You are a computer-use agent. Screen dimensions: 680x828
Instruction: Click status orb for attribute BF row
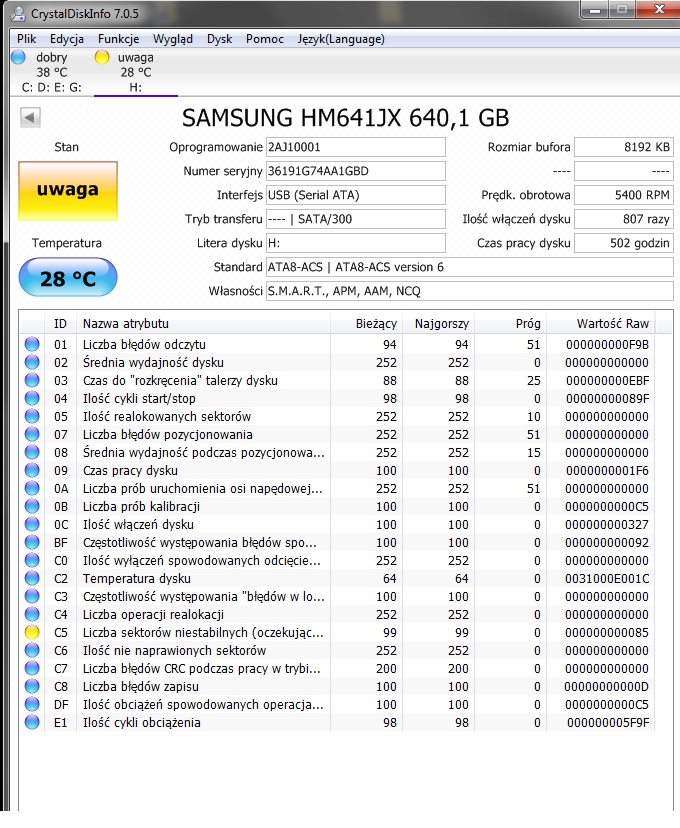(32, 542)
